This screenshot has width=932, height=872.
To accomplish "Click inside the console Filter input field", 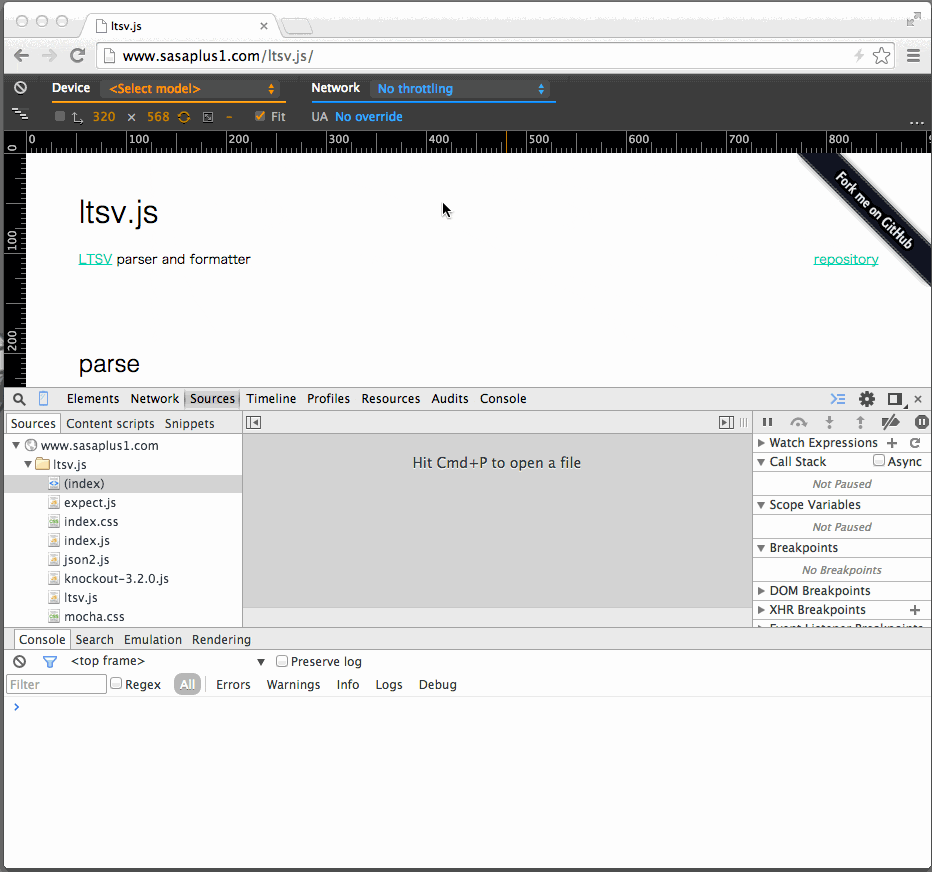I will click(x=55, y=684).
